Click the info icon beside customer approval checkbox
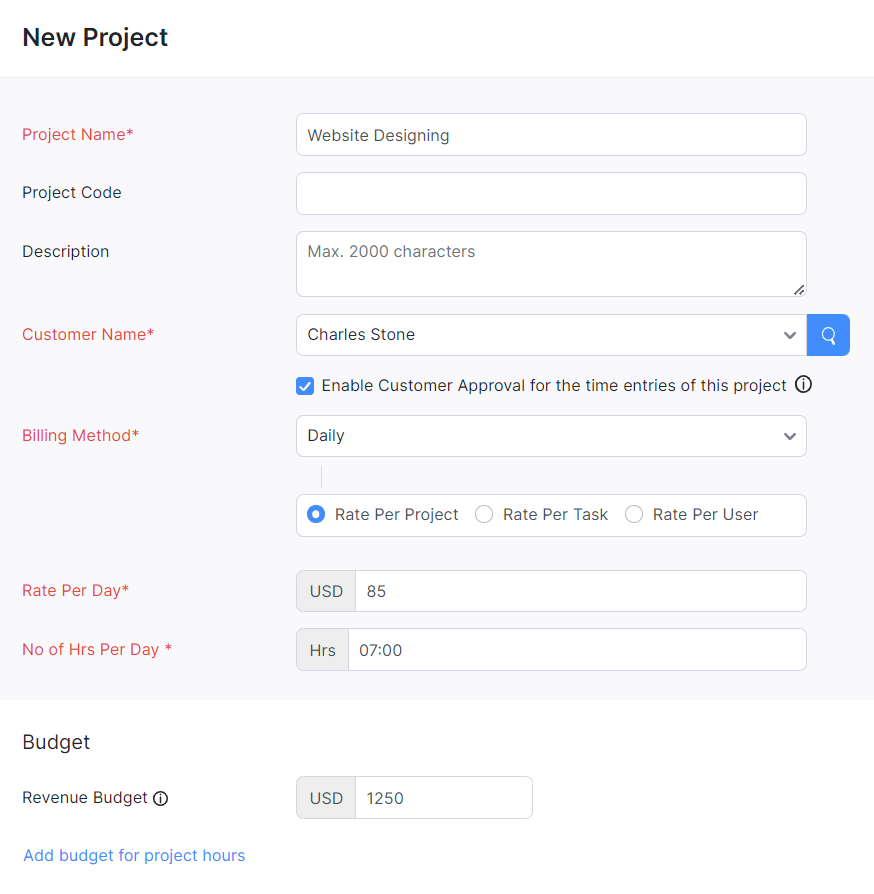This screenshot has height=894, width=874. pos(803,385)
